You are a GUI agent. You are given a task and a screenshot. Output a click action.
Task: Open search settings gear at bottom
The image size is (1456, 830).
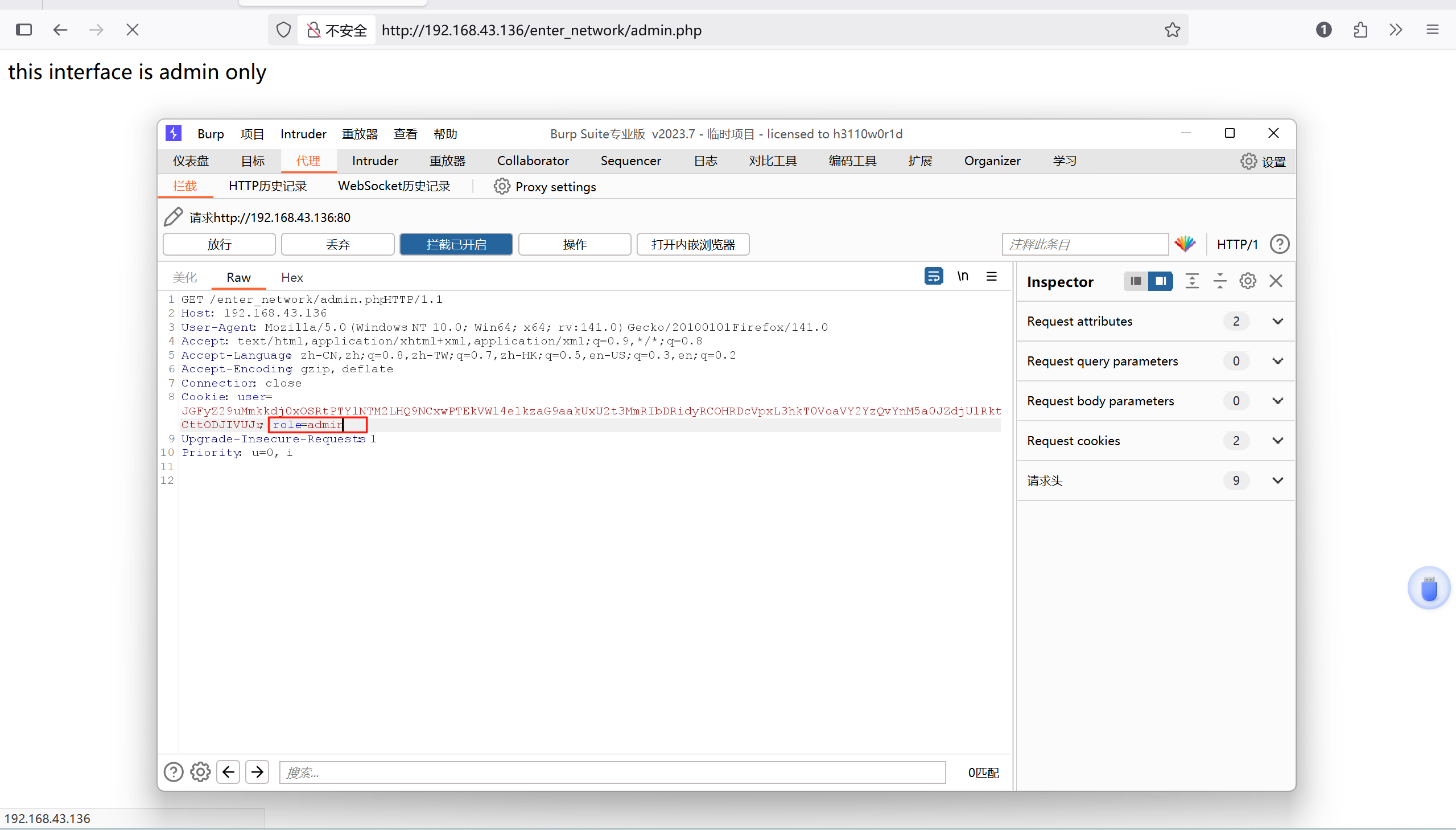[200, 772]
